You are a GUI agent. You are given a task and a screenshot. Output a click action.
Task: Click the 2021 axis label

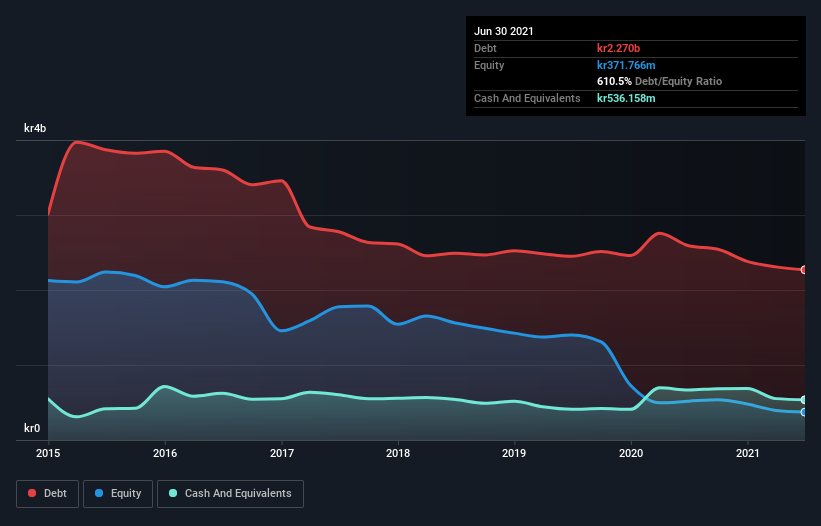coord(748,453)
